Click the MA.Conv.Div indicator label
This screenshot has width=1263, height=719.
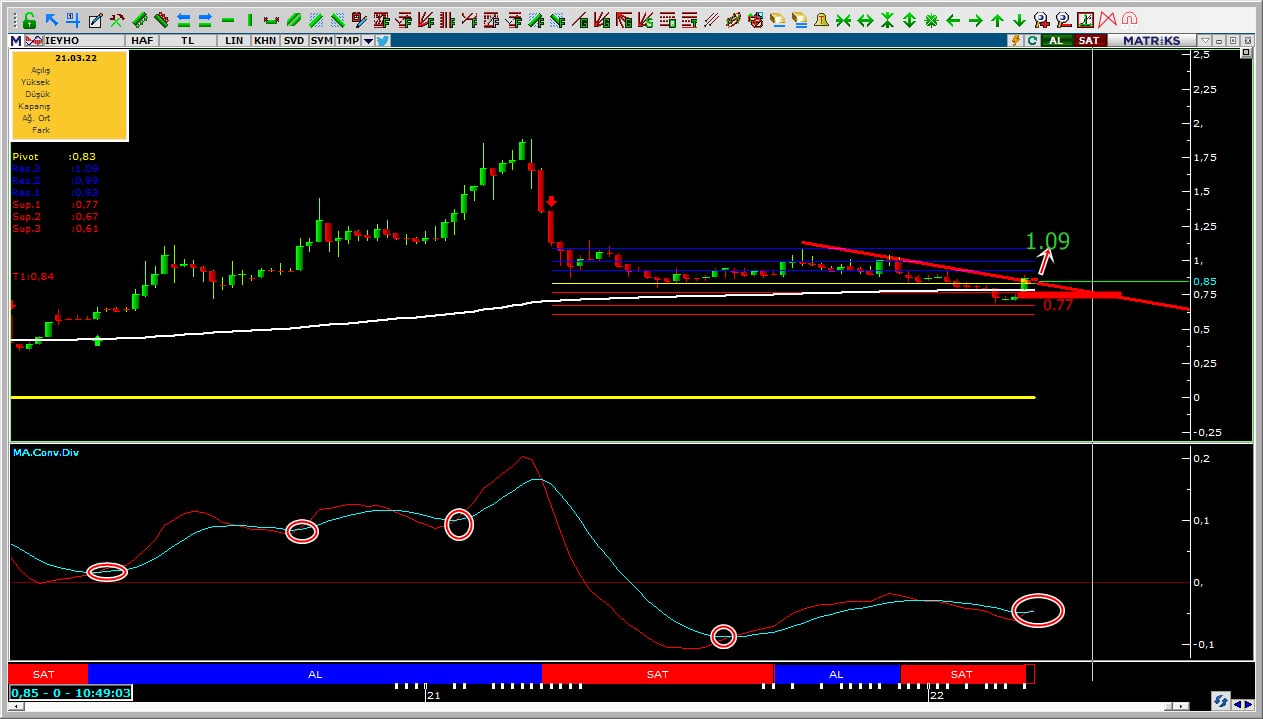click(46, 453)
